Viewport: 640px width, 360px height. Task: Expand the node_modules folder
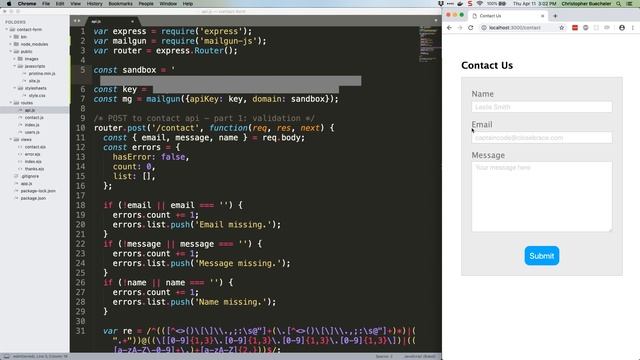[11, 44]
